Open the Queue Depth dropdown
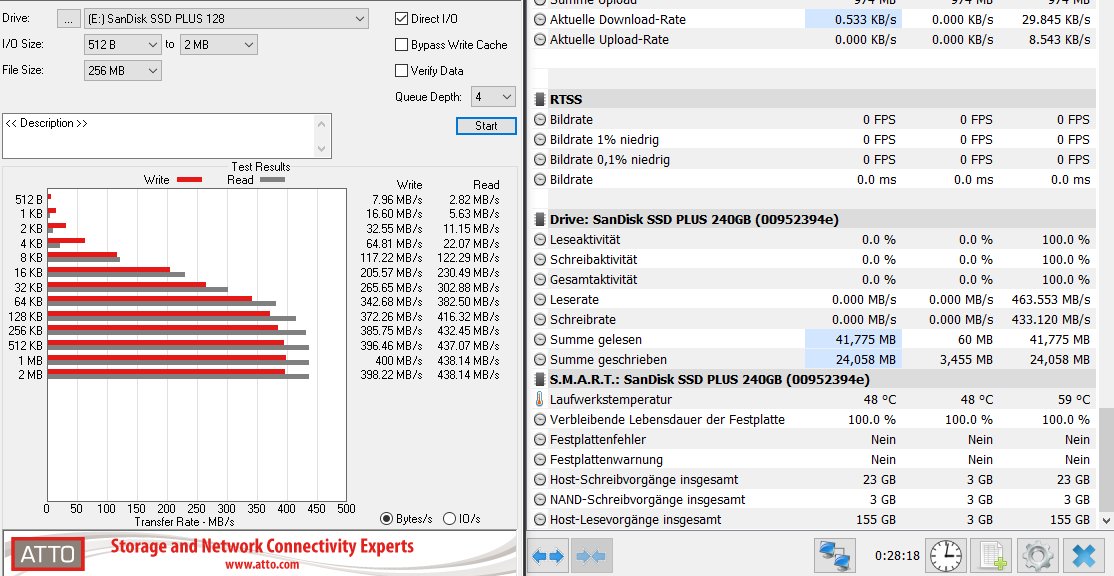Viewport: 1114px width, 576px height. tap(492, 97)
